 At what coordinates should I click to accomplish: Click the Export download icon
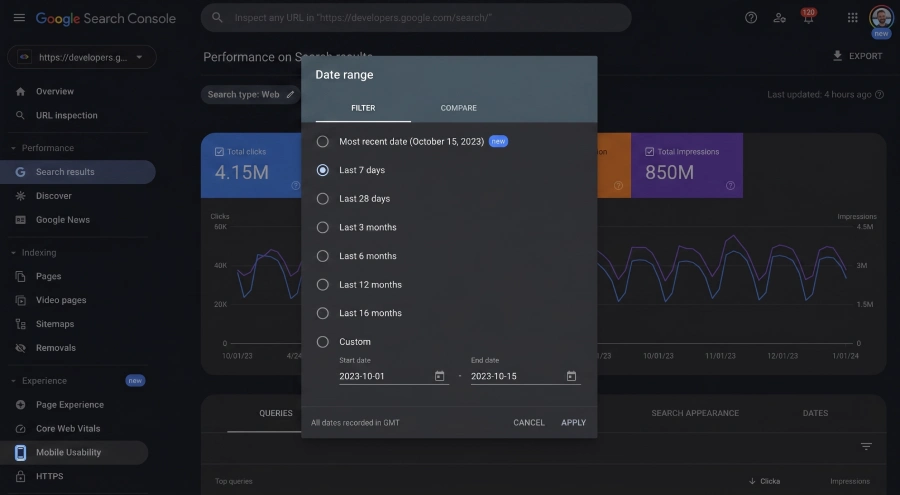(837, 56)
